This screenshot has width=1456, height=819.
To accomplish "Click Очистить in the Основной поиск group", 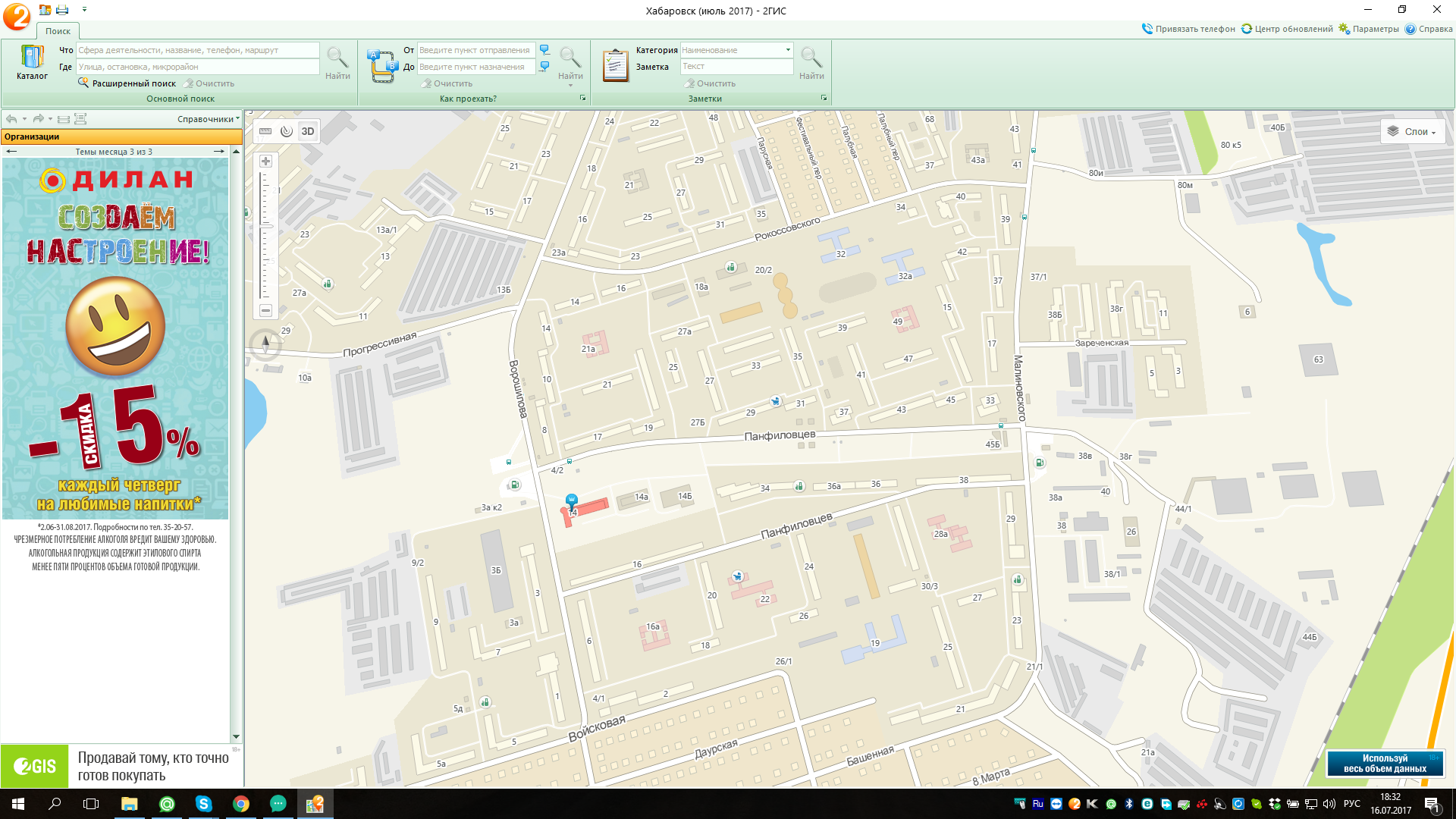I will 209,83.
